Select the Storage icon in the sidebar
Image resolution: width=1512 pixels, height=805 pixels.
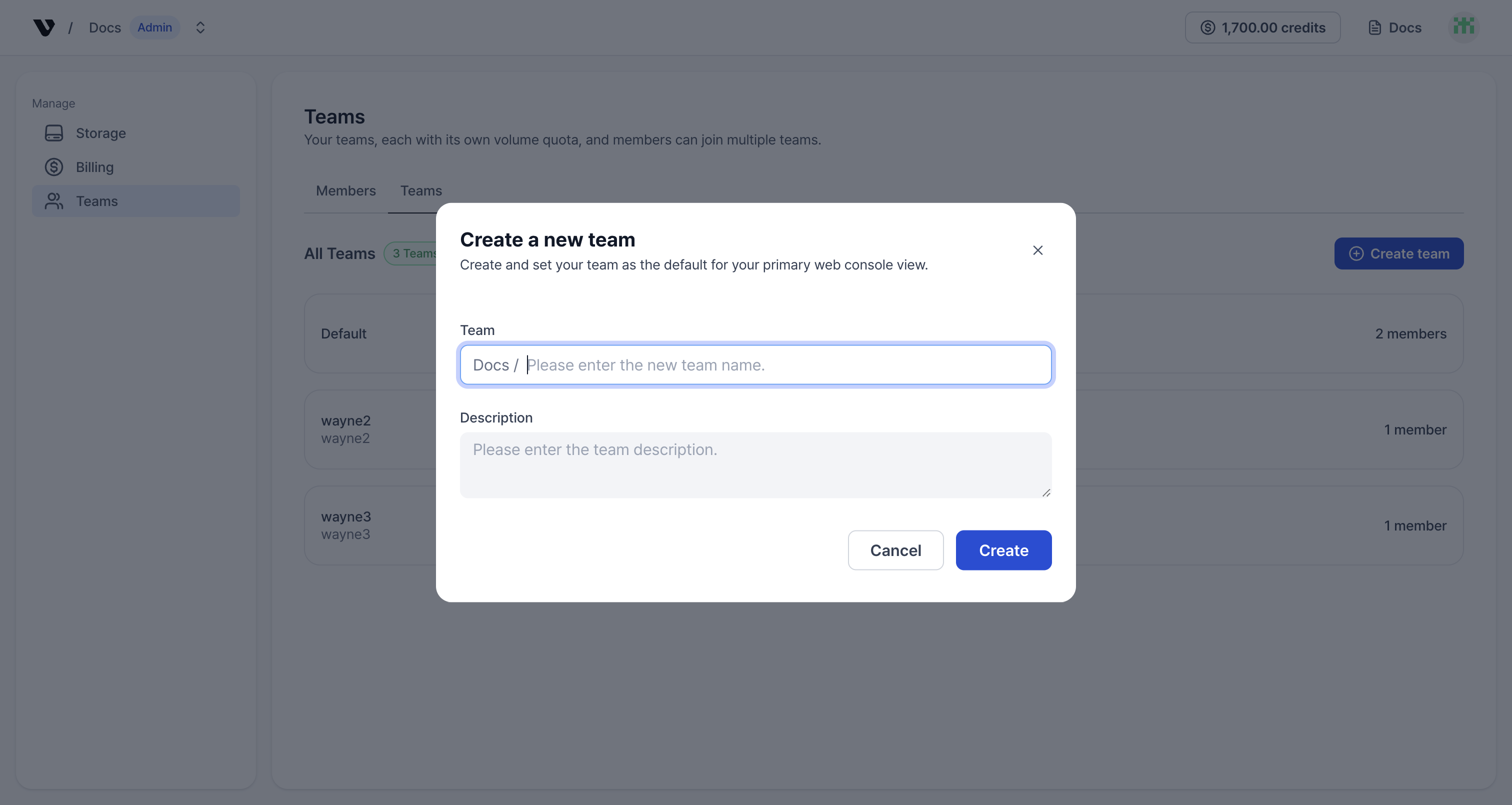coord(54,132)
